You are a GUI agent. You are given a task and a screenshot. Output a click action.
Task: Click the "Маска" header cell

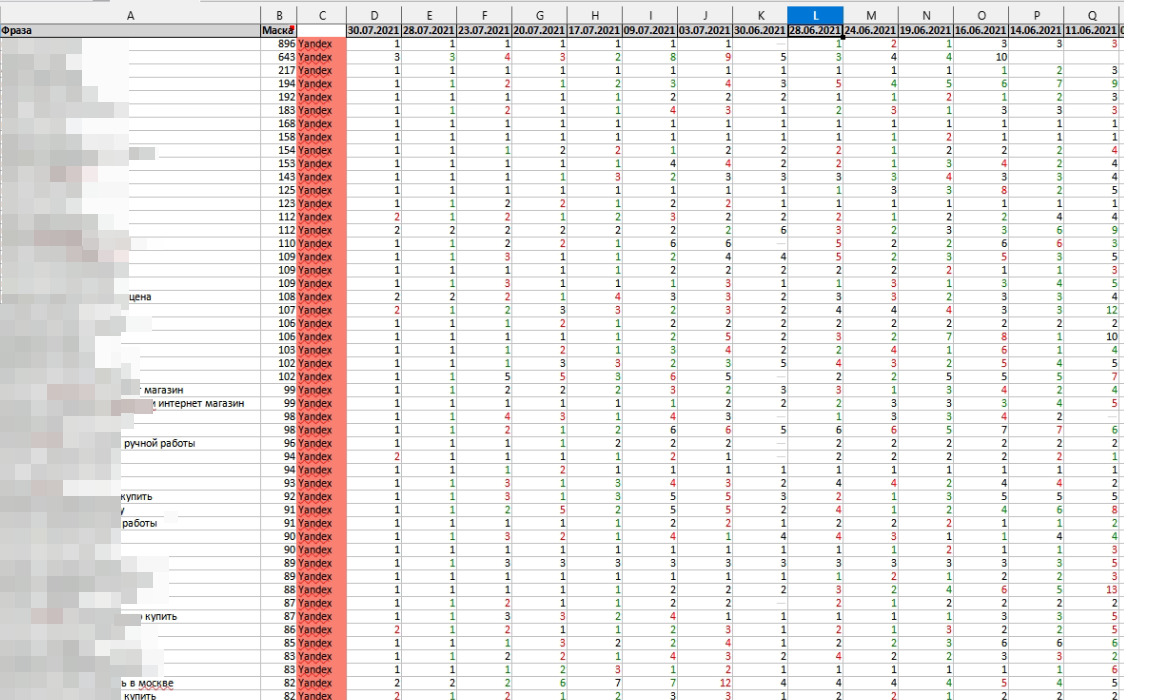point(278,31)
